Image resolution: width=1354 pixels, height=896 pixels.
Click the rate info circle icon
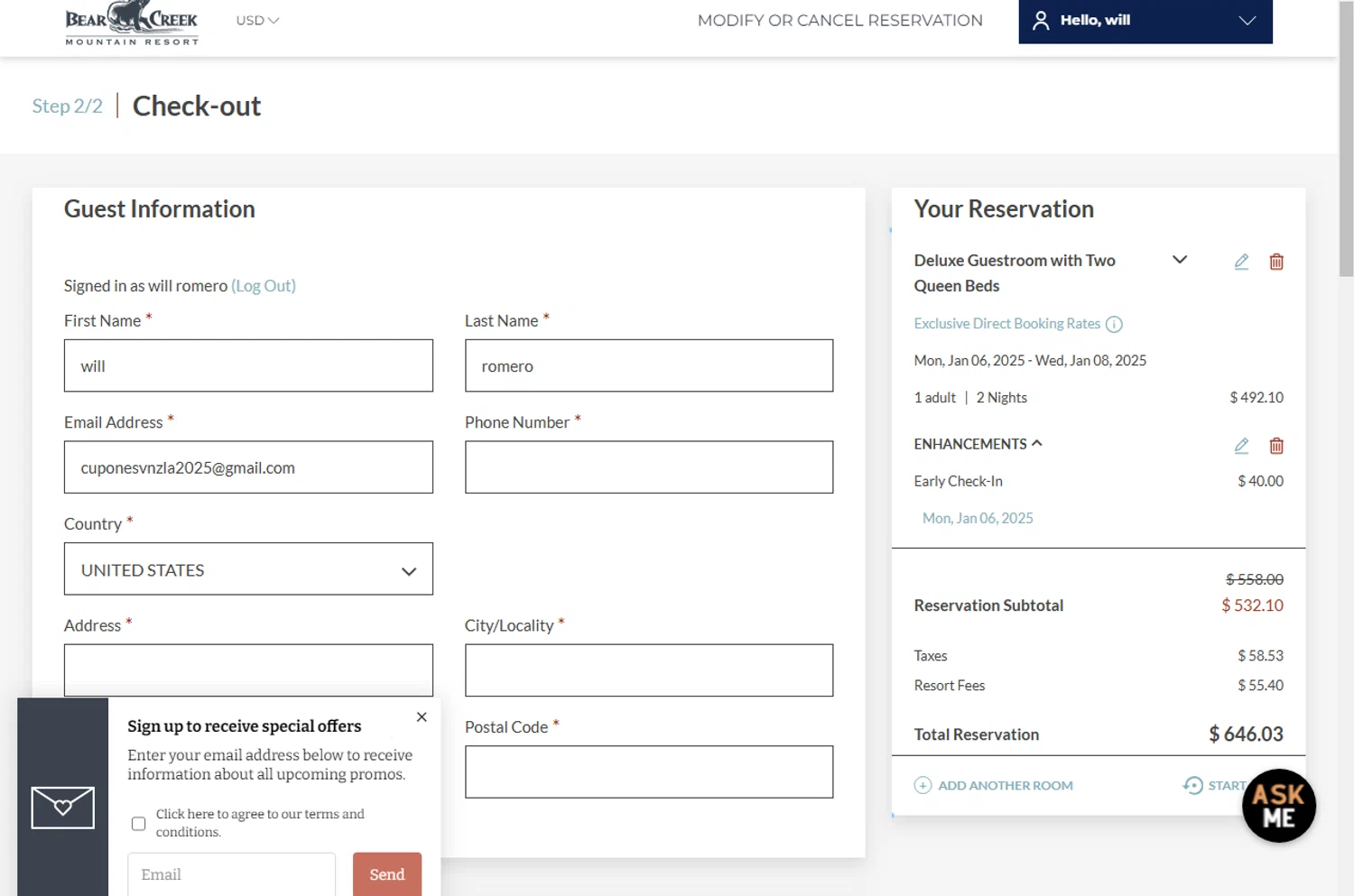coord(1114,324)
